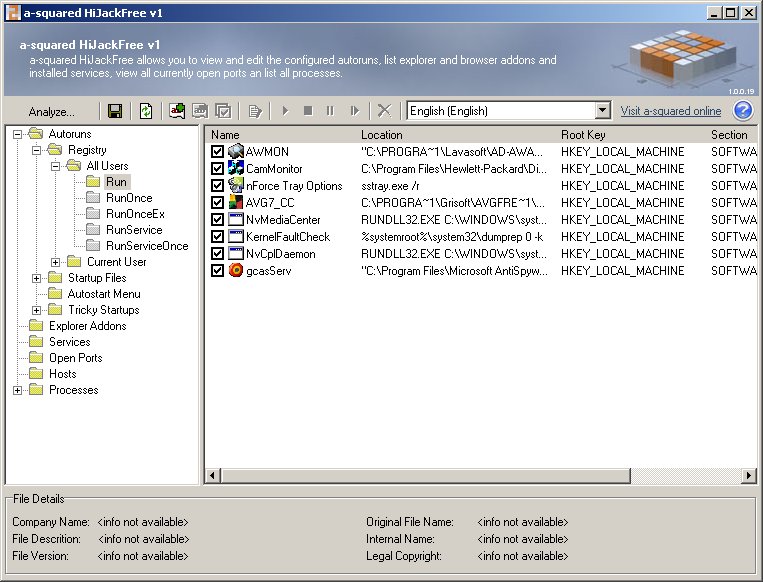The image size is (763, 582).
Task: Click the green Refresh icon in toolbar
Action: click(x=146, y=111)
